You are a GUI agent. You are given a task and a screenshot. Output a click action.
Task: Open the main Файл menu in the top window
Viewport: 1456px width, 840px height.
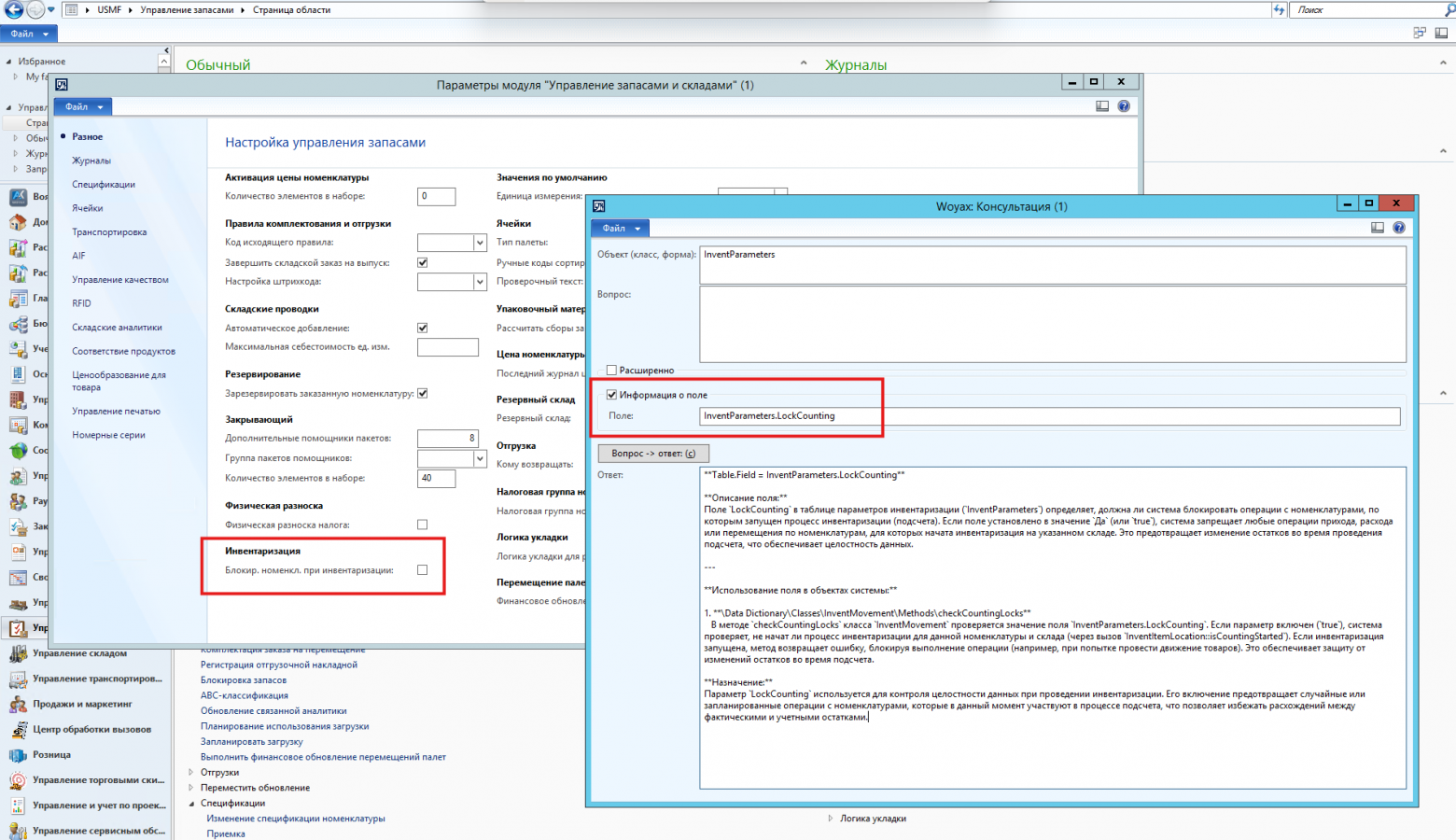click(28, 34)
